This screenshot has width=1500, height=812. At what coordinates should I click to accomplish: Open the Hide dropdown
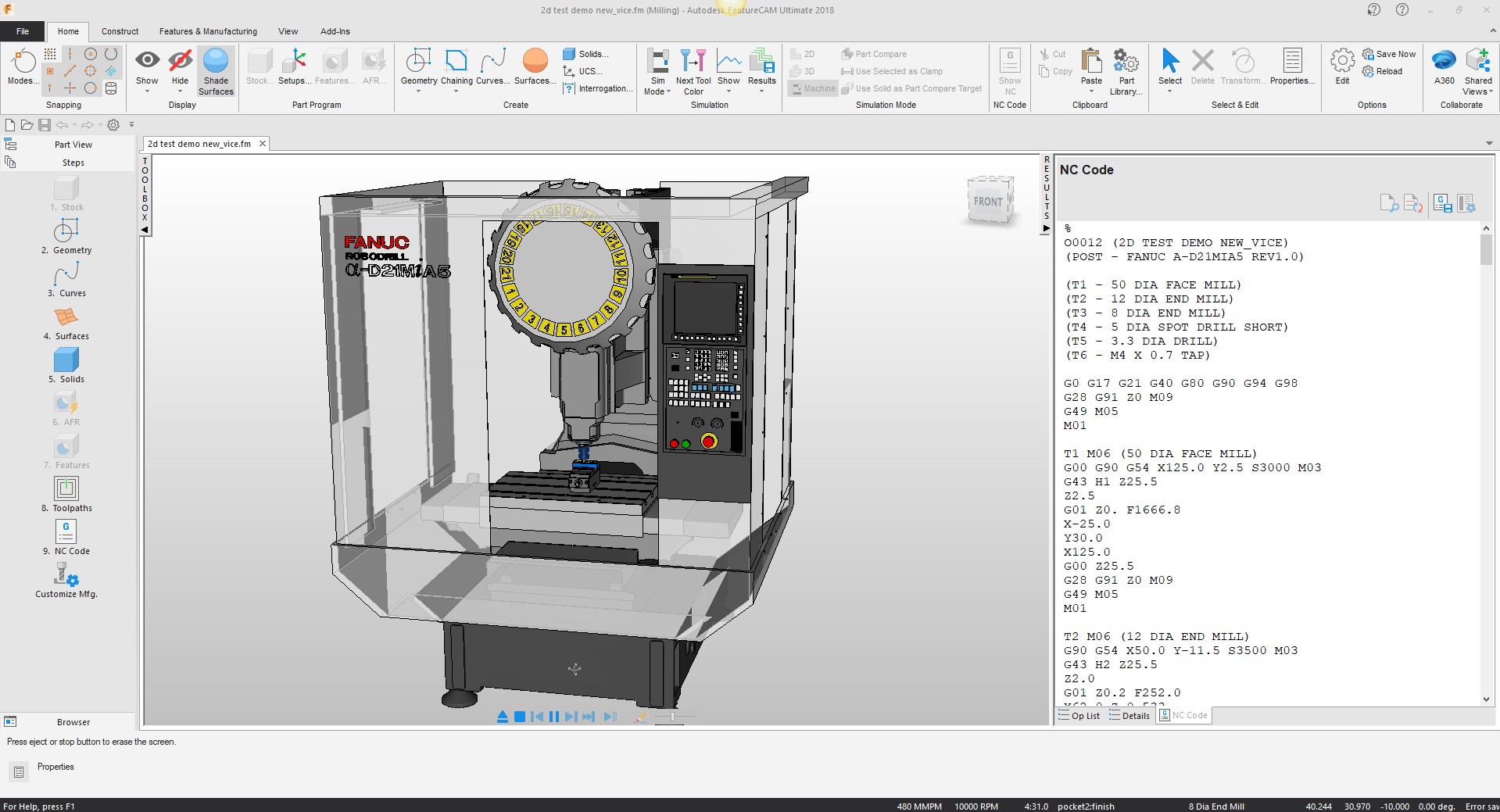180,71
